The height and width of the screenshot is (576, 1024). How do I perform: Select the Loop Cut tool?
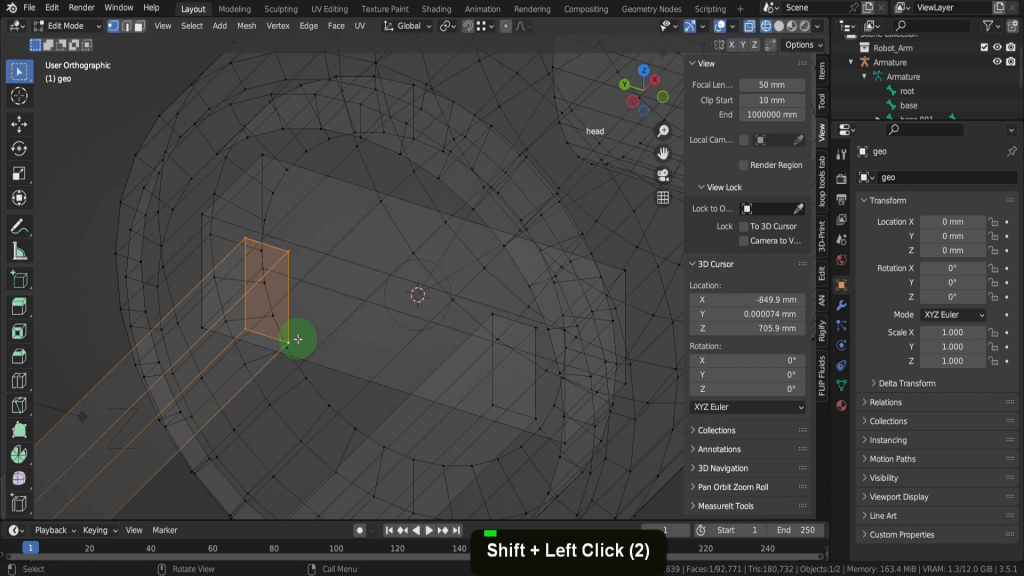(x=19, y=380)
